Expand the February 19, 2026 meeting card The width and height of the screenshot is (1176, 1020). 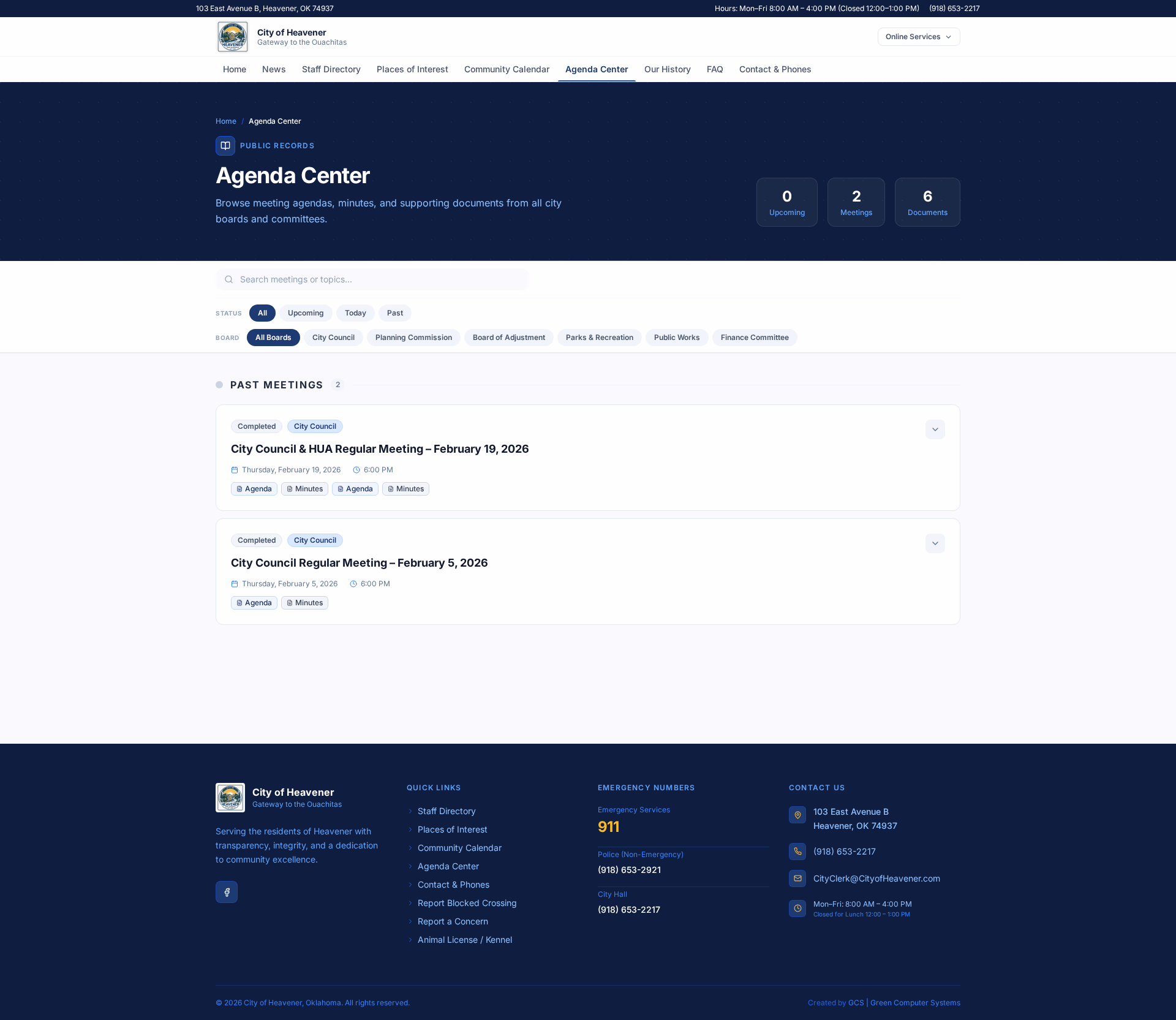(935, 429)
